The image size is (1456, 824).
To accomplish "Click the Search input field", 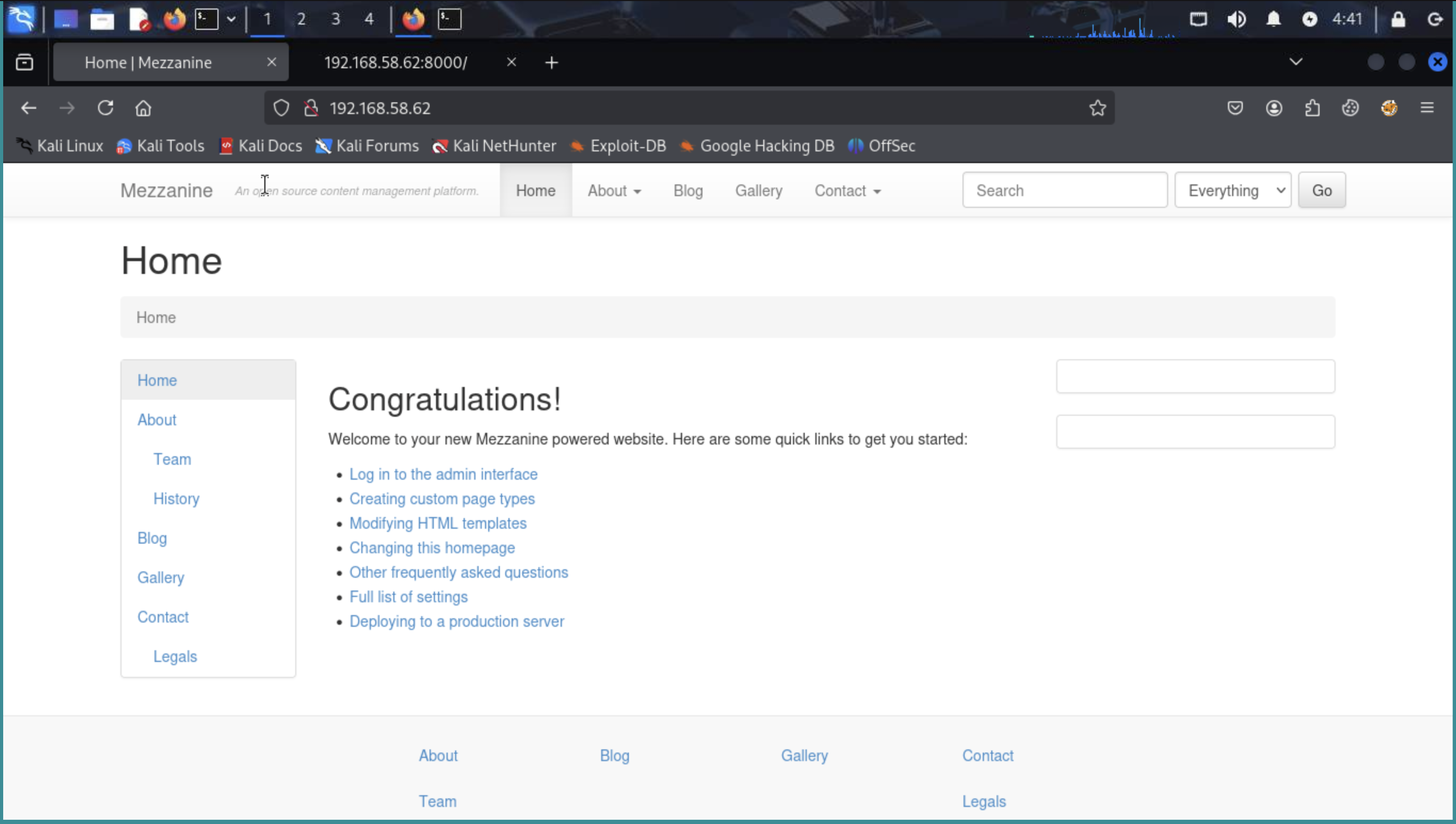I will pos(1064,190).
